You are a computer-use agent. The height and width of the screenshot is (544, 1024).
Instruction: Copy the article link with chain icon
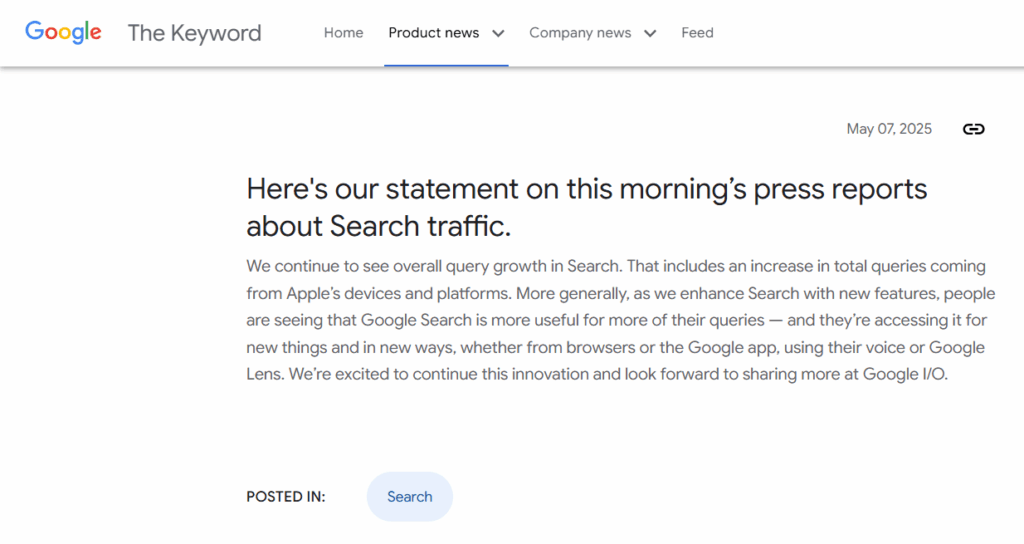[x=973, y=129]
